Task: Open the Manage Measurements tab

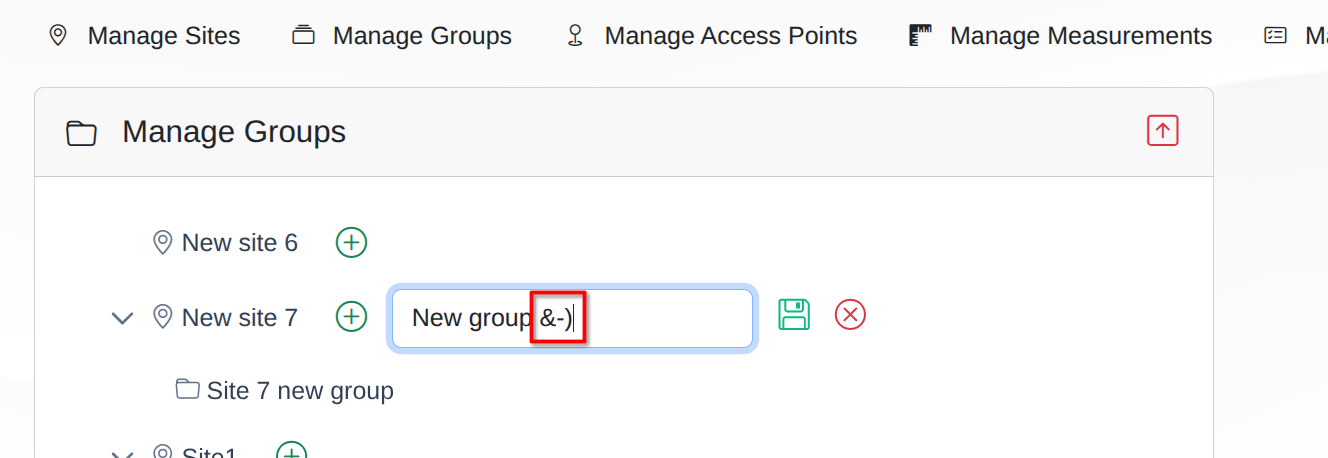Action: point(1061,36)
